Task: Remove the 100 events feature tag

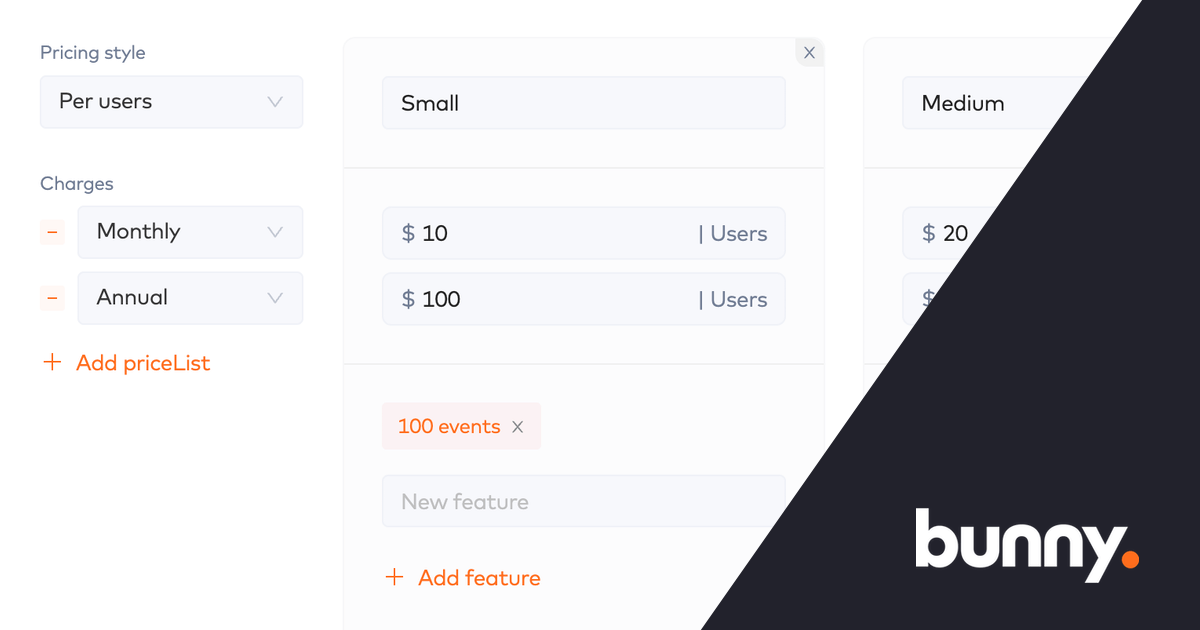Action: 518,426
